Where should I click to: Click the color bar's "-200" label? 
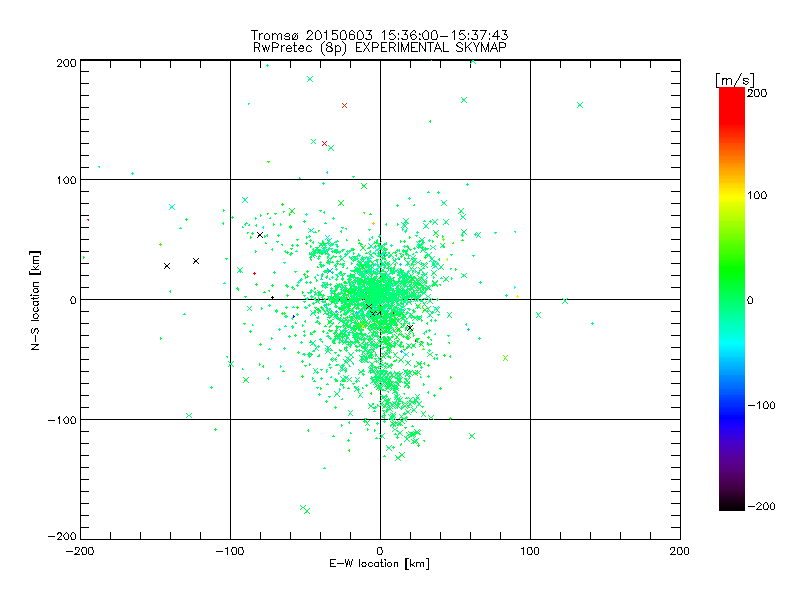(x=761, y=506)
